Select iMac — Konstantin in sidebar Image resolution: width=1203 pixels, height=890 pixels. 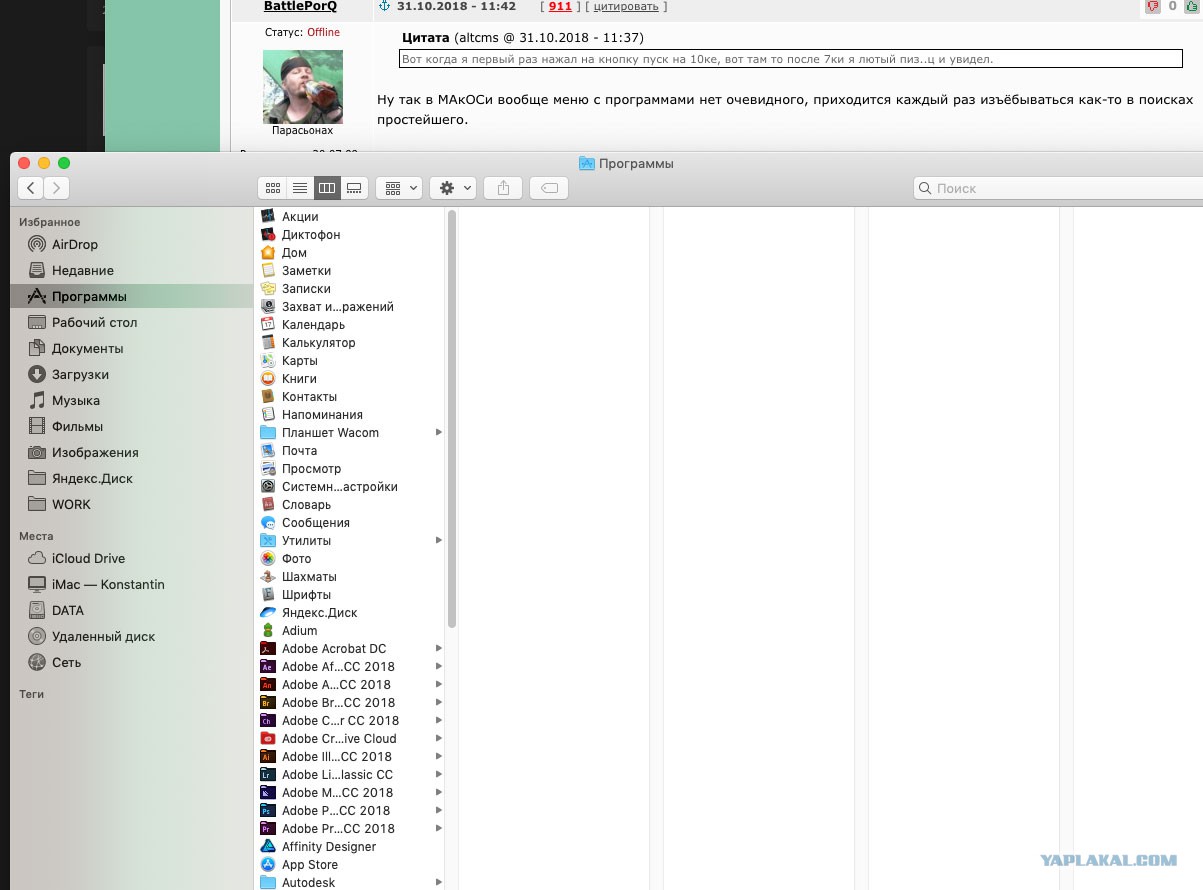(x=131, y=584)
